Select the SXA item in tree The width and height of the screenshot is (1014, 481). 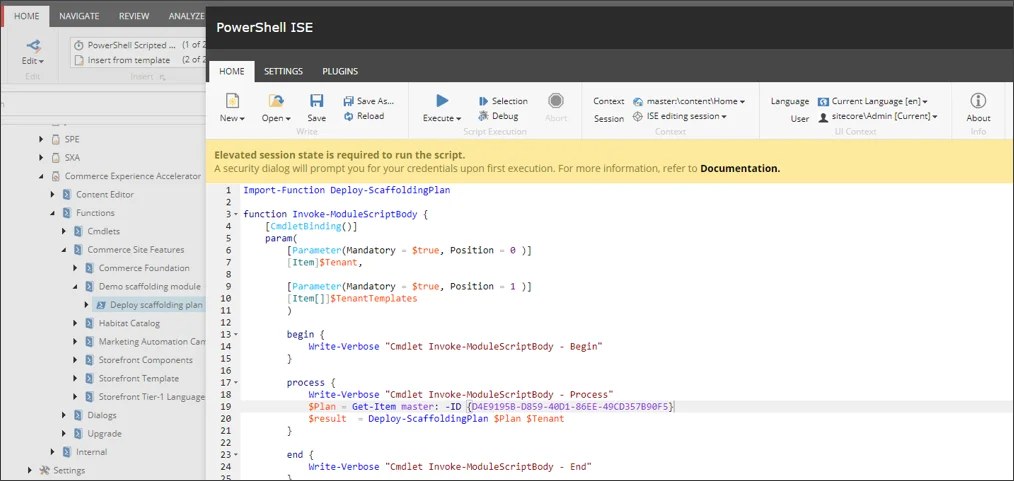click(x=72, y=157)
